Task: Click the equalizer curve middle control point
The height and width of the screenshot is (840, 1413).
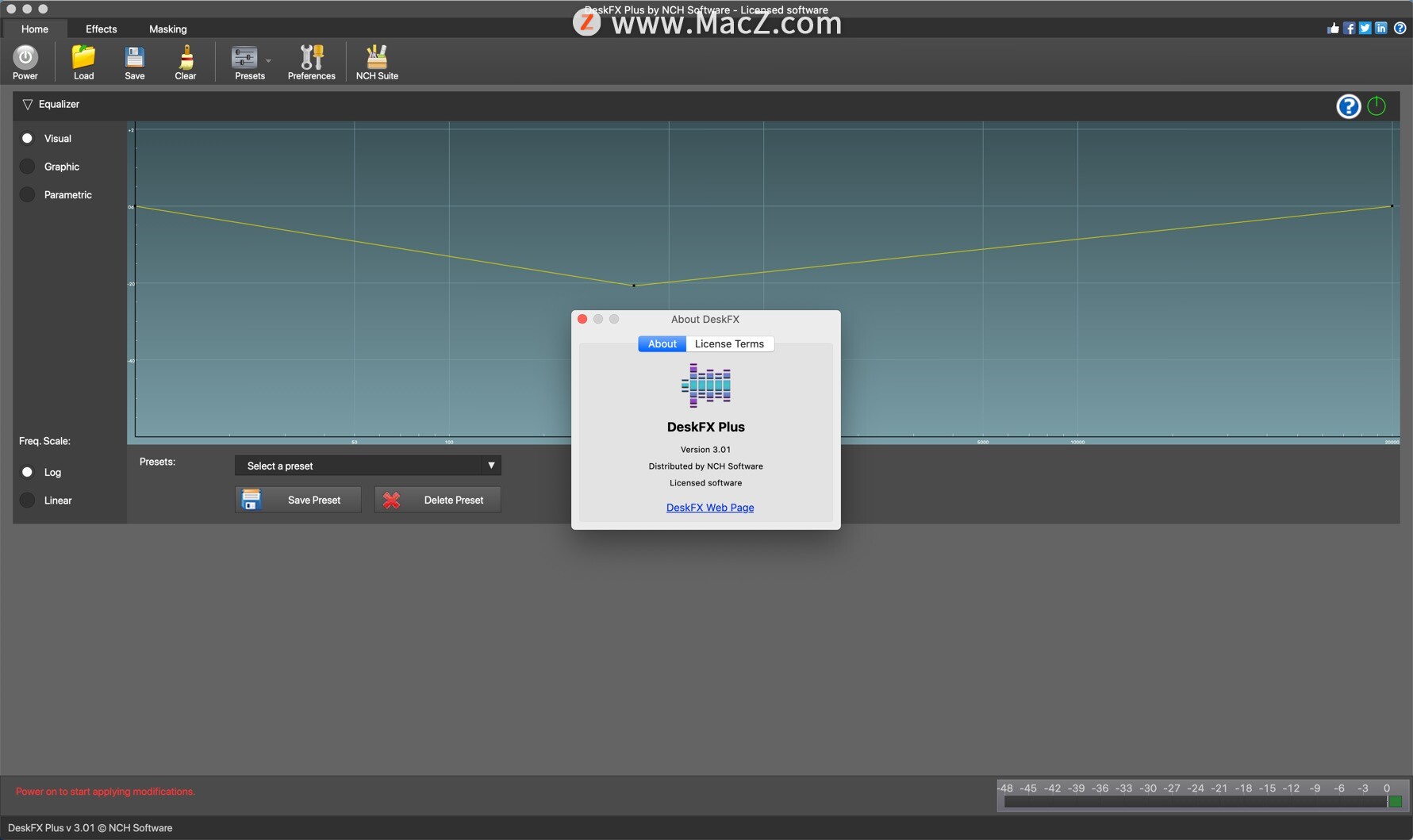Action: (634, 286)
